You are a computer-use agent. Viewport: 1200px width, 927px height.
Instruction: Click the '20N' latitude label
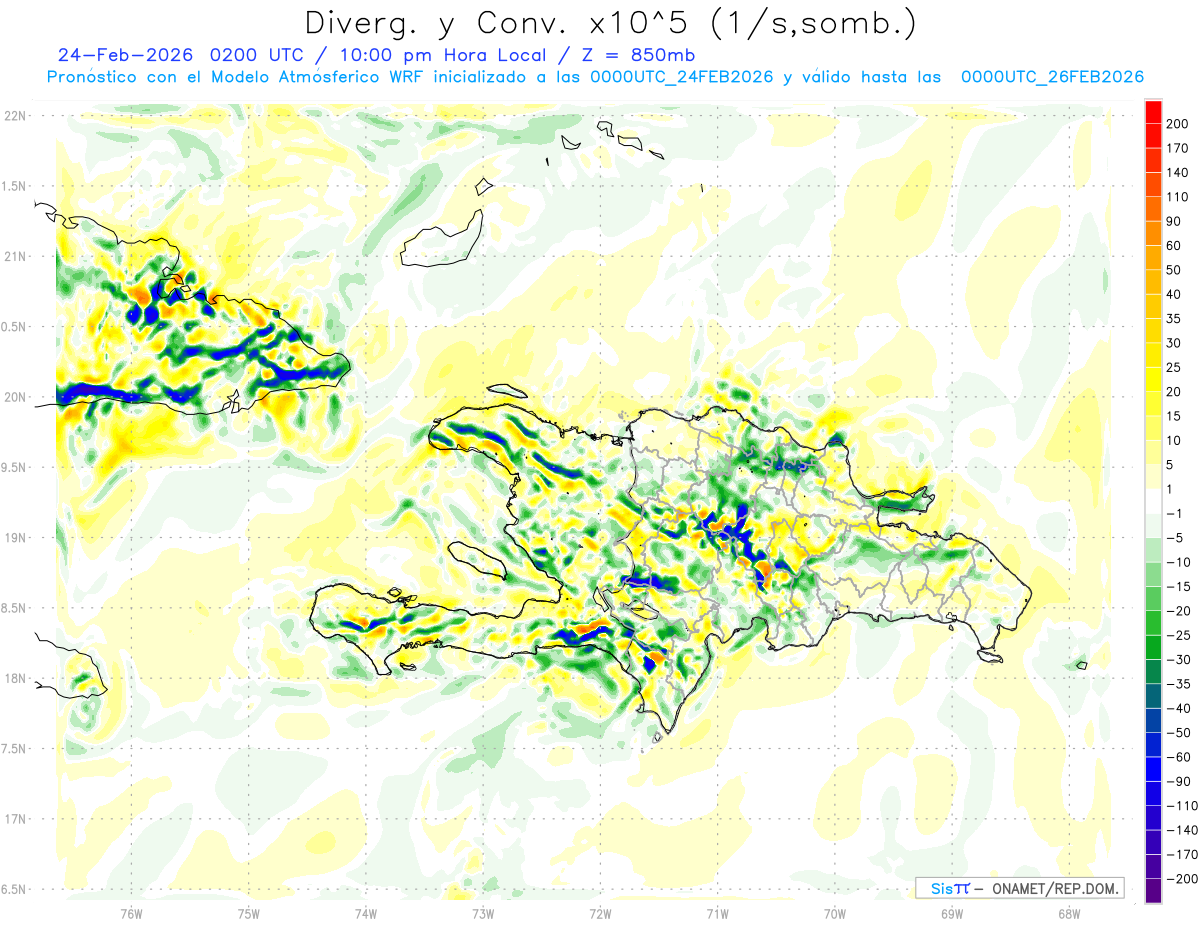coord(15,397)
